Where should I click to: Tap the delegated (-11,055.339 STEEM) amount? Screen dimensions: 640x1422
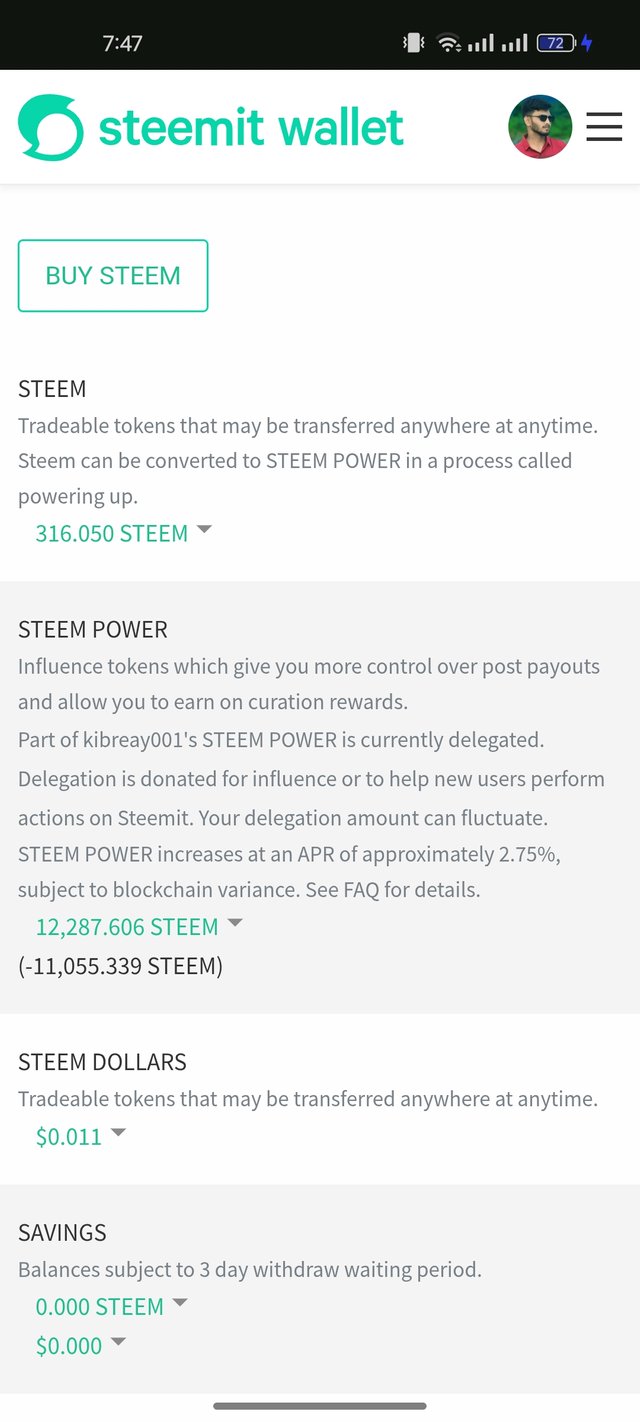click(120, 966)
